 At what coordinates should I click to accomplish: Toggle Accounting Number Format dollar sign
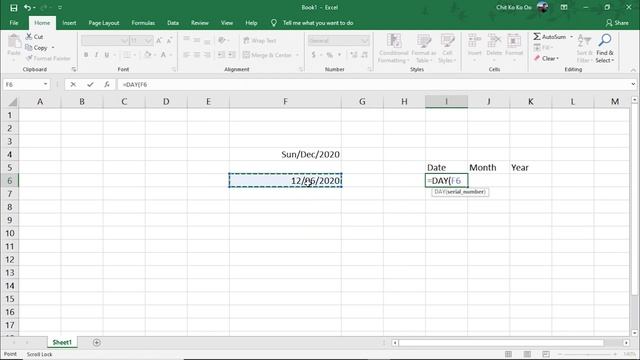313,55
